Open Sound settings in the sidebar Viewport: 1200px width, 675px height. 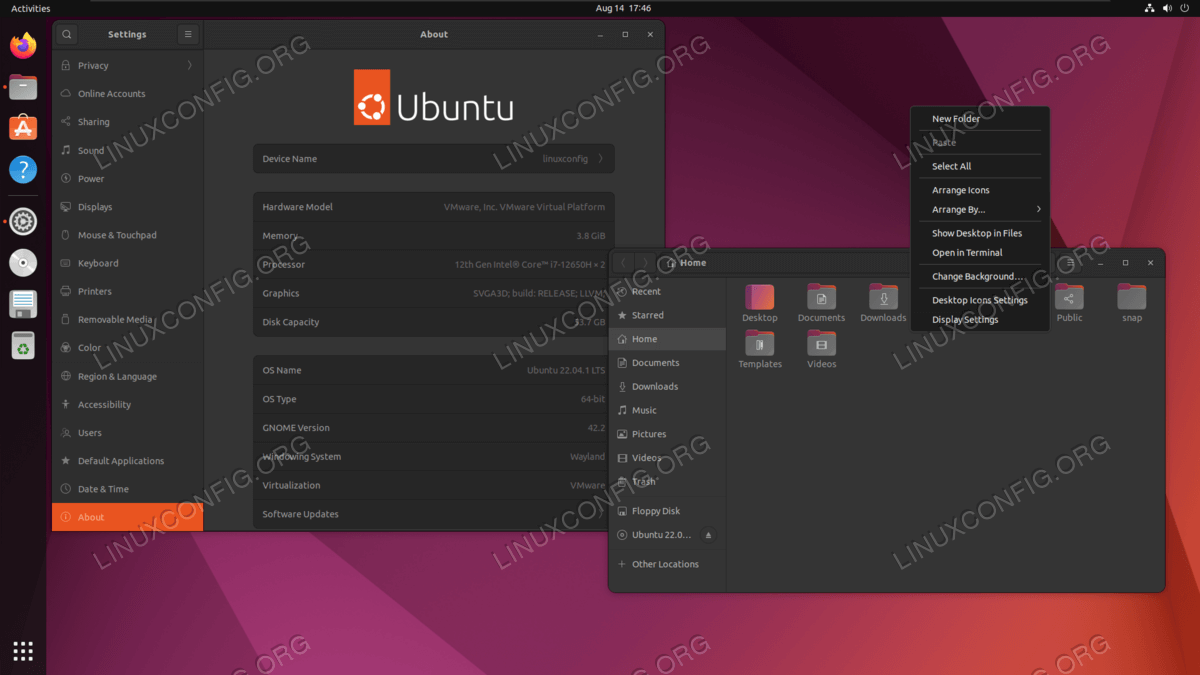(127, 151)
